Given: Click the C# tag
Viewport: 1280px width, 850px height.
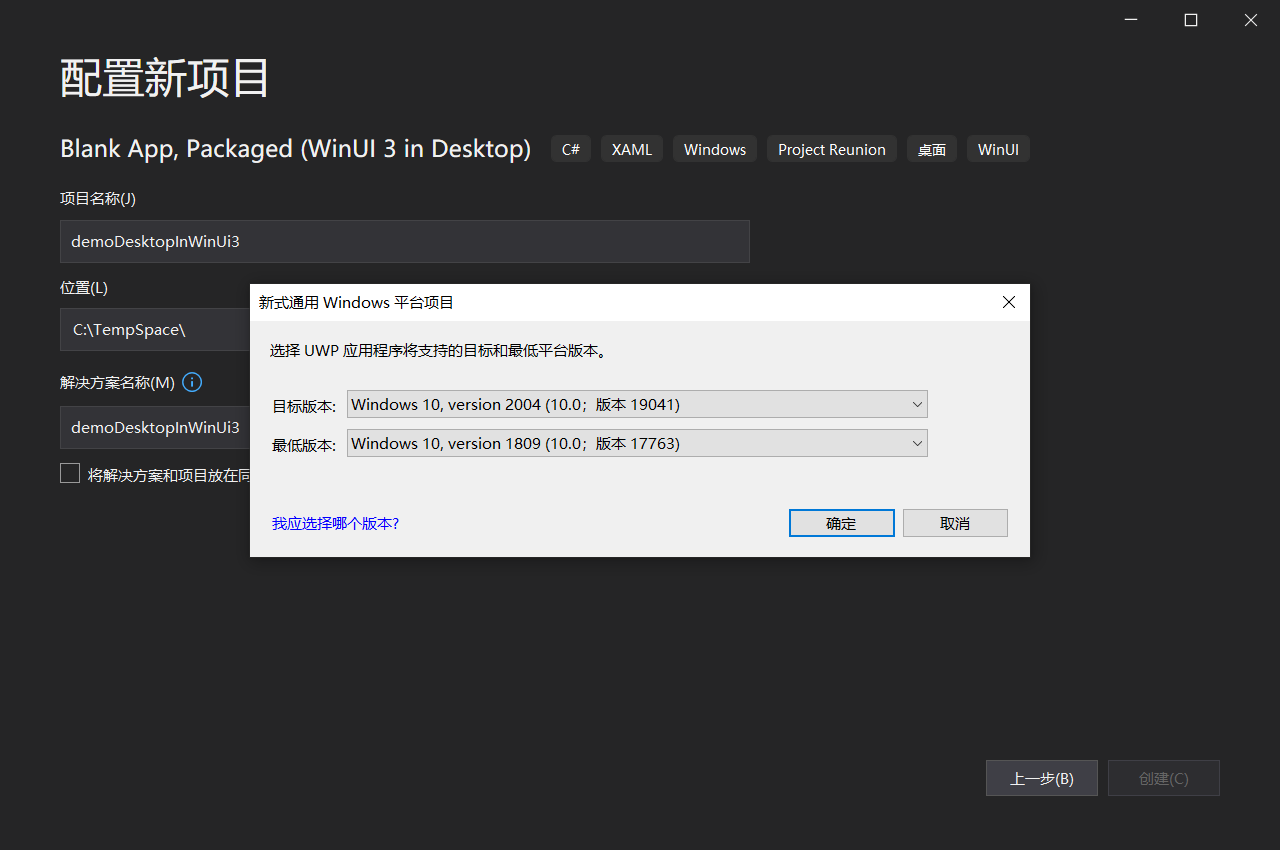Looking at the screenshot, I should 570,149.
